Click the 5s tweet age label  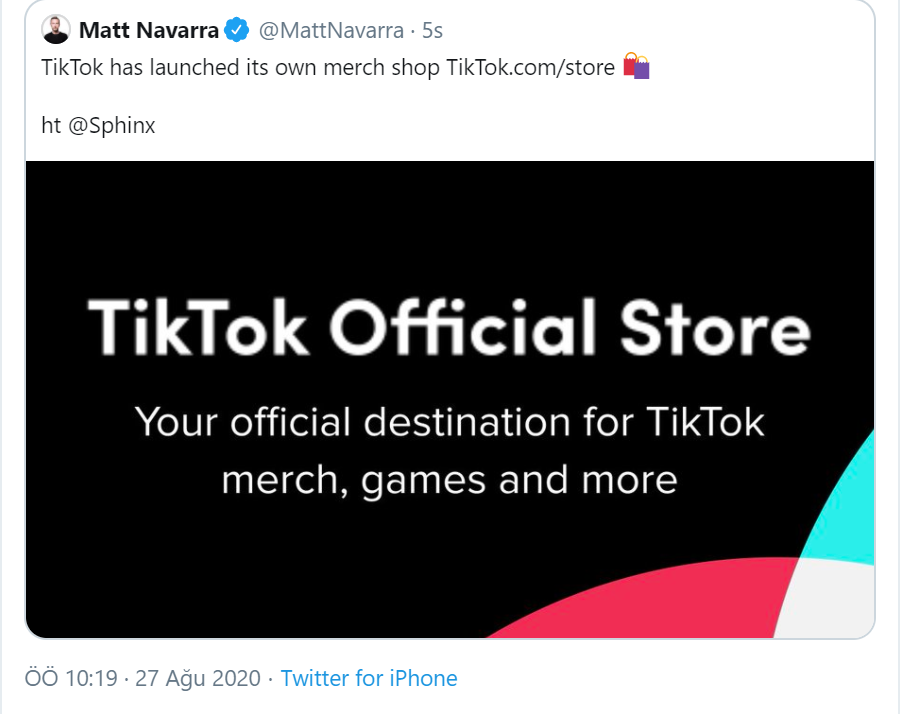click(432, 31)
